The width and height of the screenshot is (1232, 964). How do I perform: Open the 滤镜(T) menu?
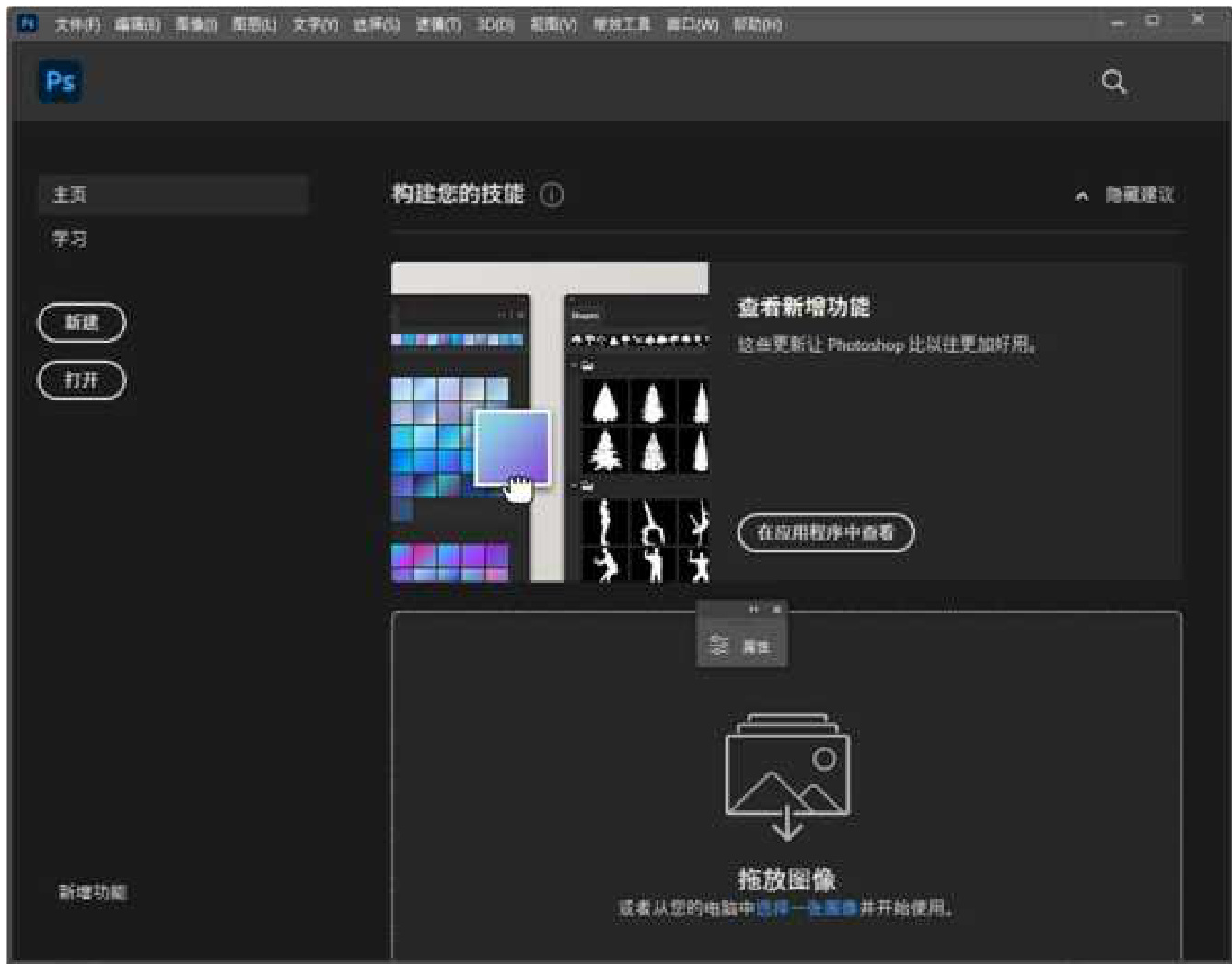click(437, 25)
